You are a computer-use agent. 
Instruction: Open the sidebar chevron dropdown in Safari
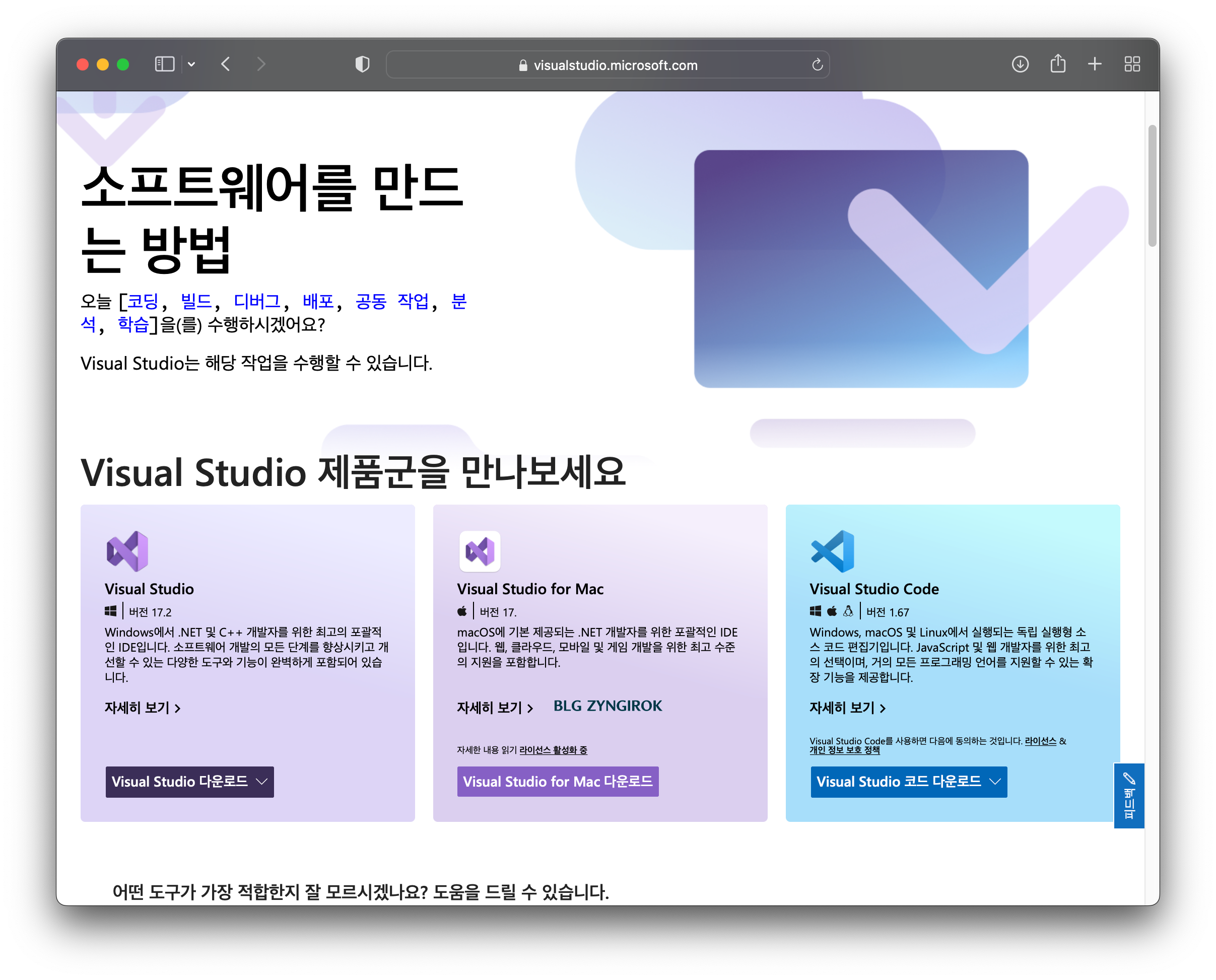191,64
